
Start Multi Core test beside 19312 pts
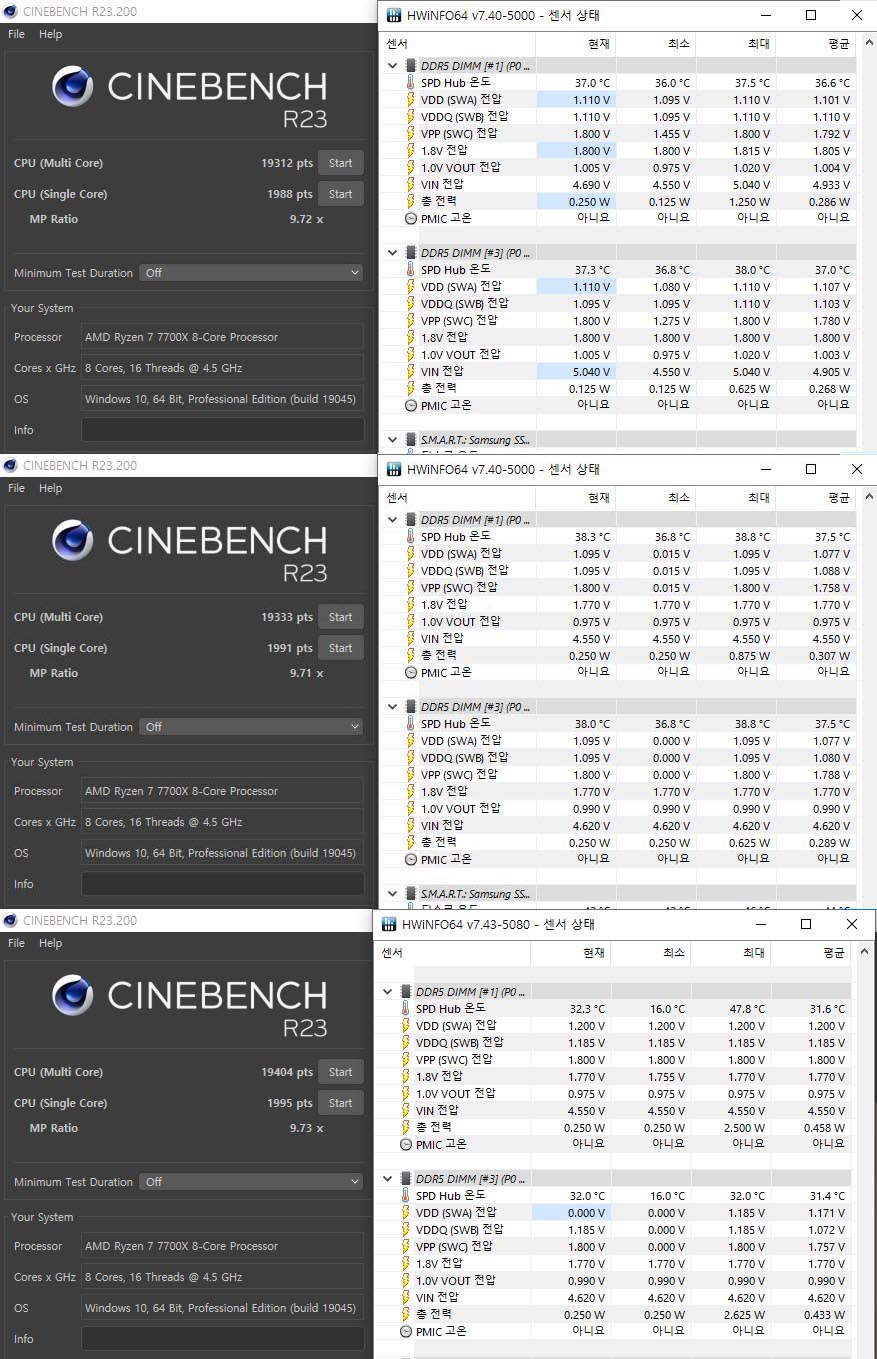[x=340, y=163]
